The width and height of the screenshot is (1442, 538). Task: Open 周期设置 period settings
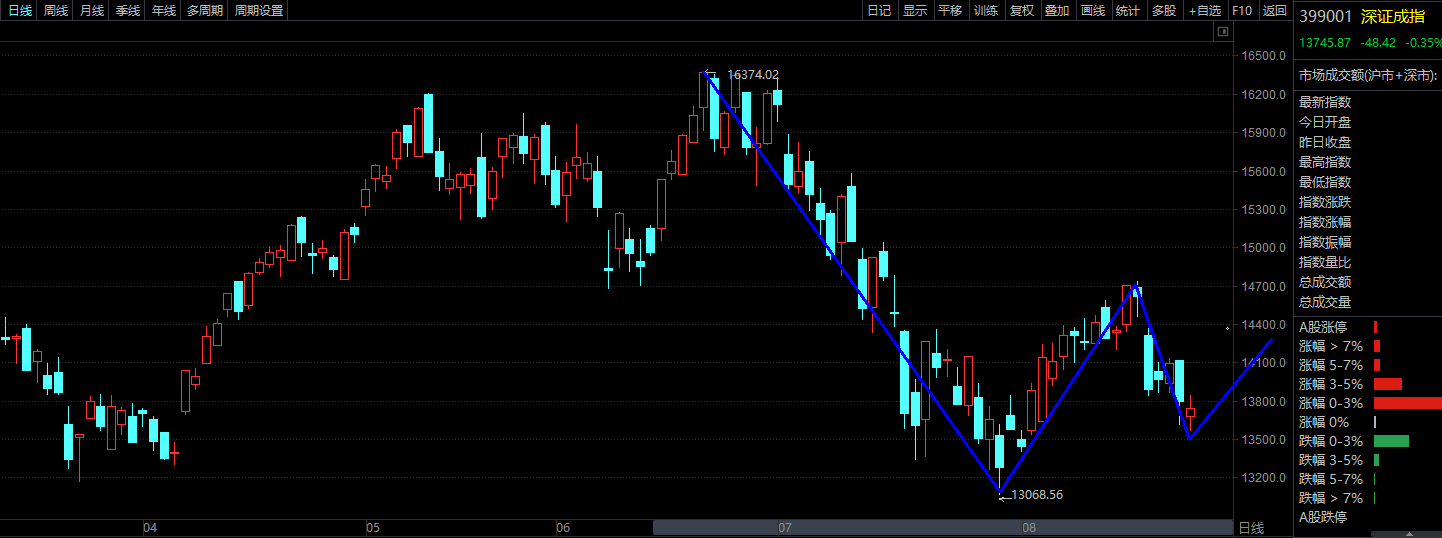(x=259, y=10)
